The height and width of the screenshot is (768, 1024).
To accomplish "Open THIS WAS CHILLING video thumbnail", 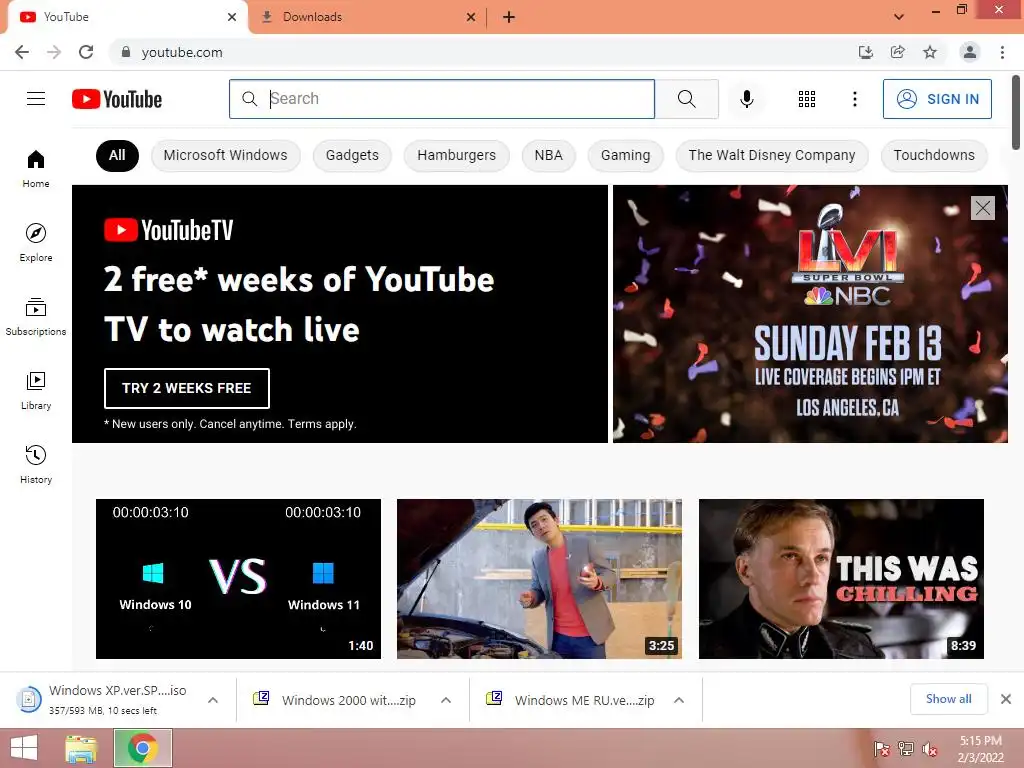I will coord(841,579).
